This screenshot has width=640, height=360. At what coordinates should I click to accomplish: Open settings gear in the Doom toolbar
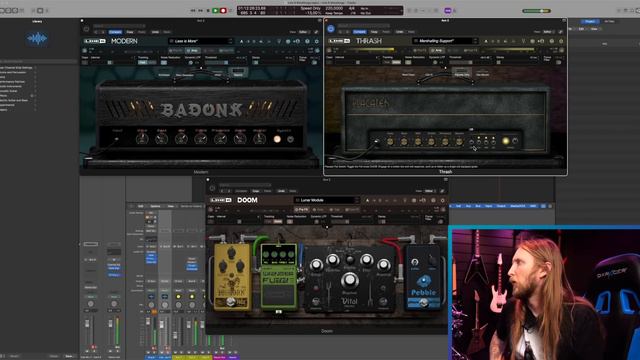coord(442,200)
